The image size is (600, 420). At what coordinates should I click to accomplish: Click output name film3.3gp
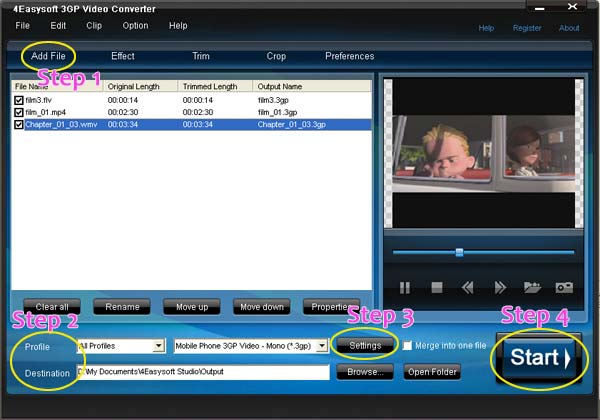click(x=273, y=100)
